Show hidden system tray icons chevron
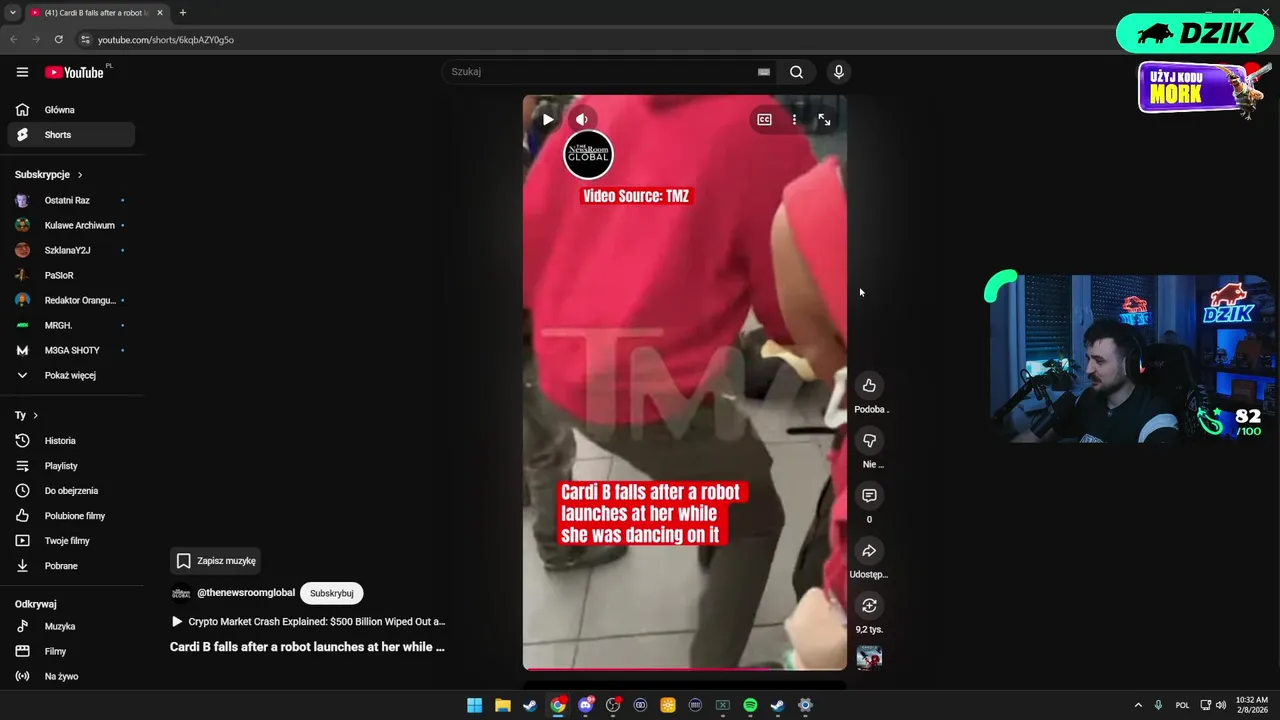 pyautogui.click(x=1138, y=705)
